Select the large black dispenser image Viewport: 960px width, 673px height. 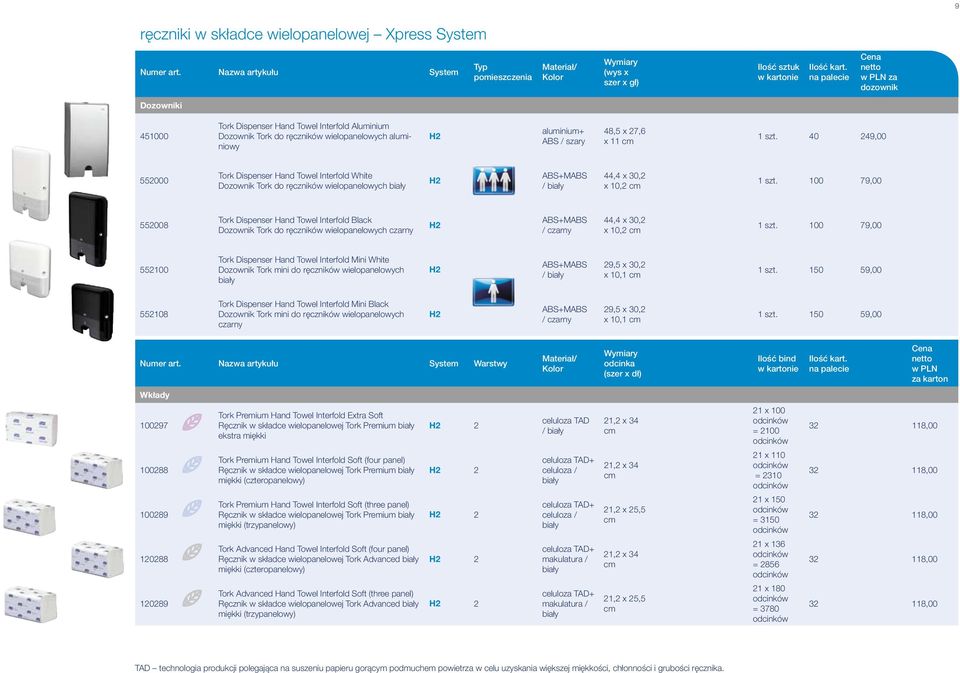coord(88,229)
